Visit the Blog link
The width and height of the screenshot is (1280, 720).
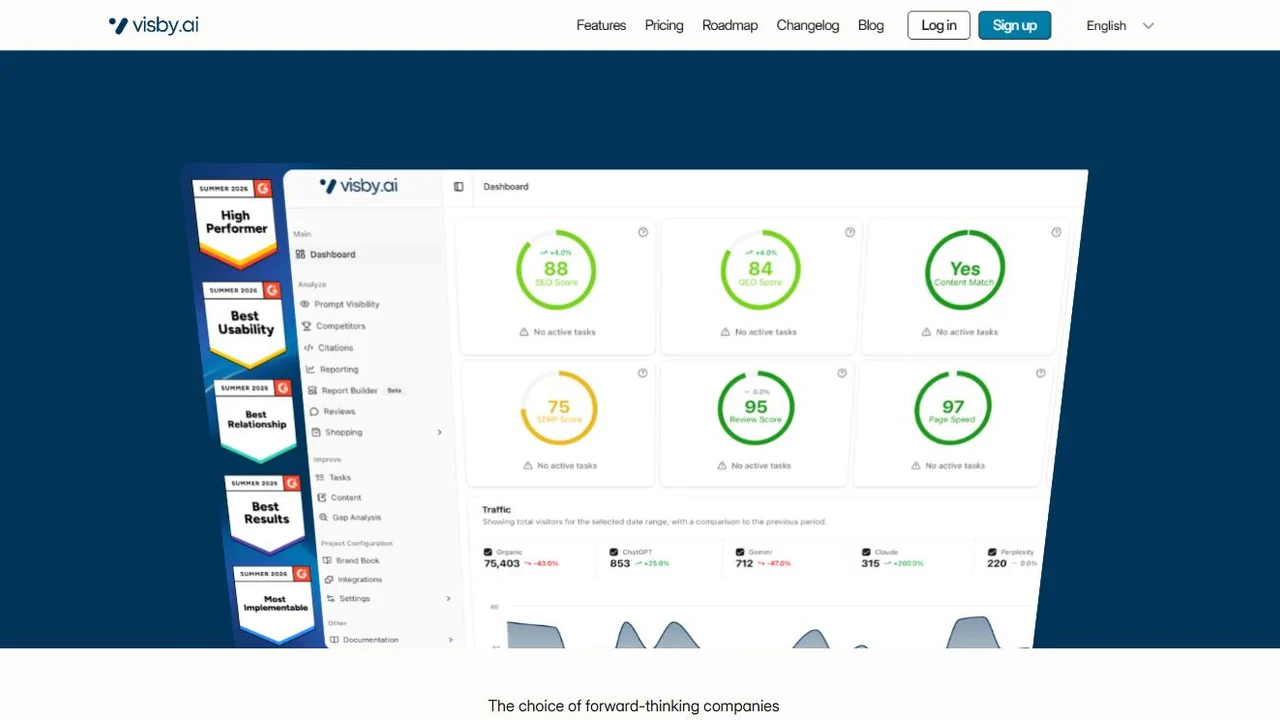click(x=871, y=25)
